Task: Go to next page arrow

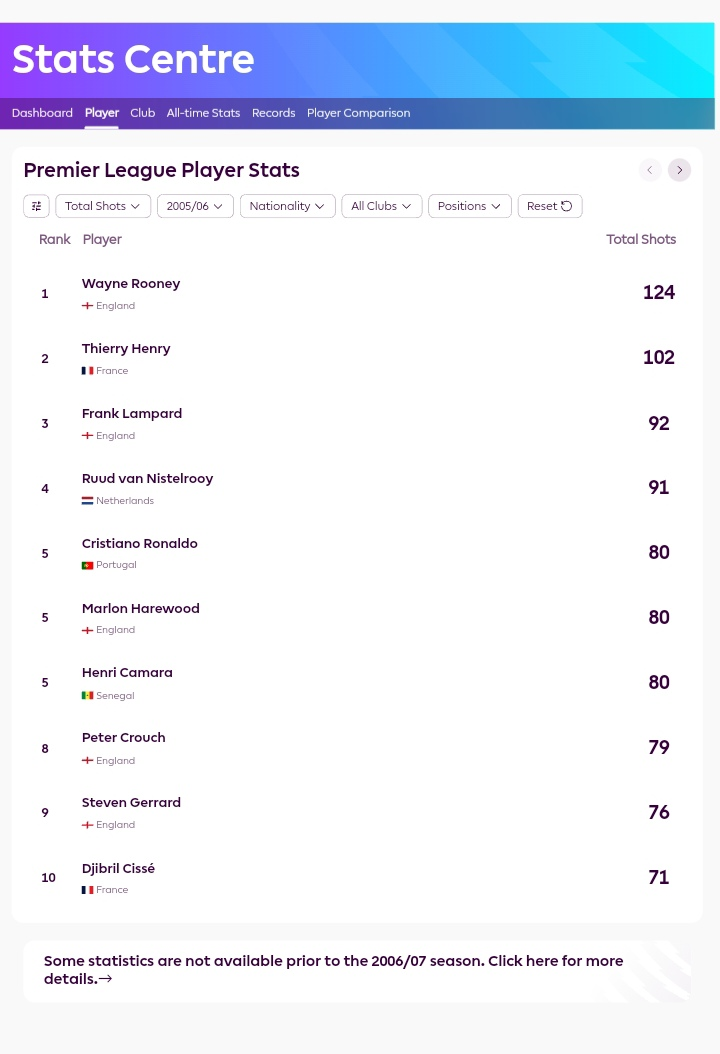Action: (x=679, y=170)
